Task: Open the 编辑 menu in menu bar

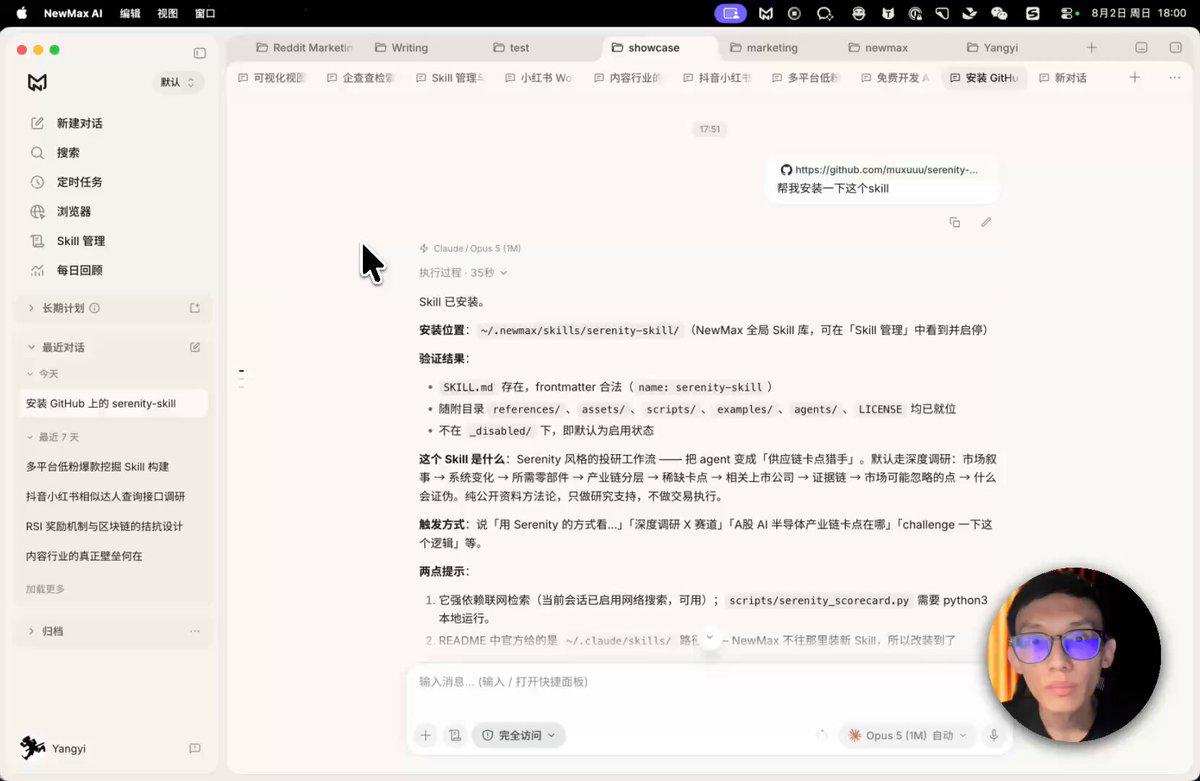Action: (x=130, y=14)
